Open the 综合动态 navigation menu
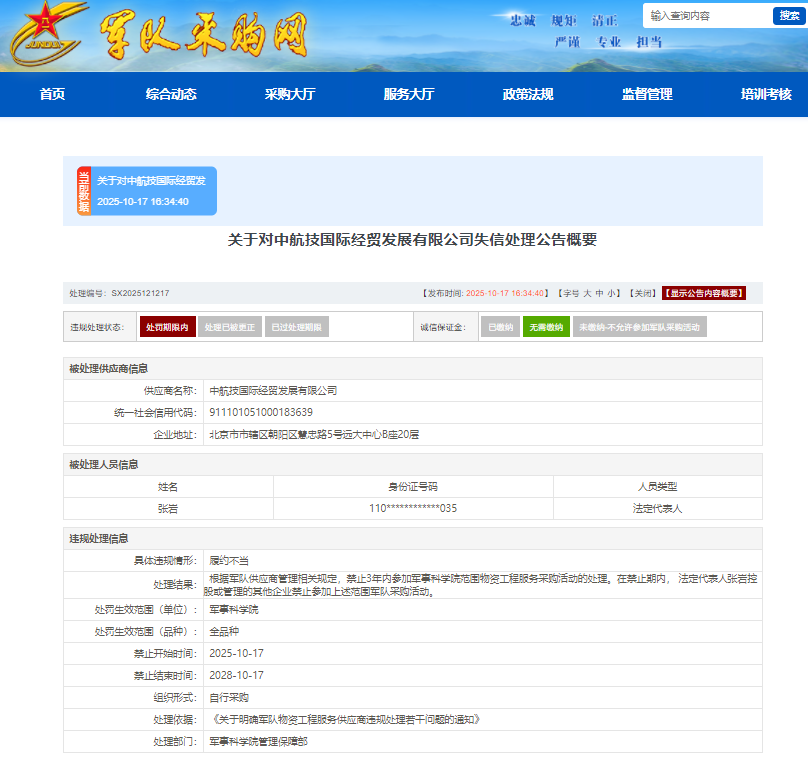The image size is (808, 765). point(171,94)
